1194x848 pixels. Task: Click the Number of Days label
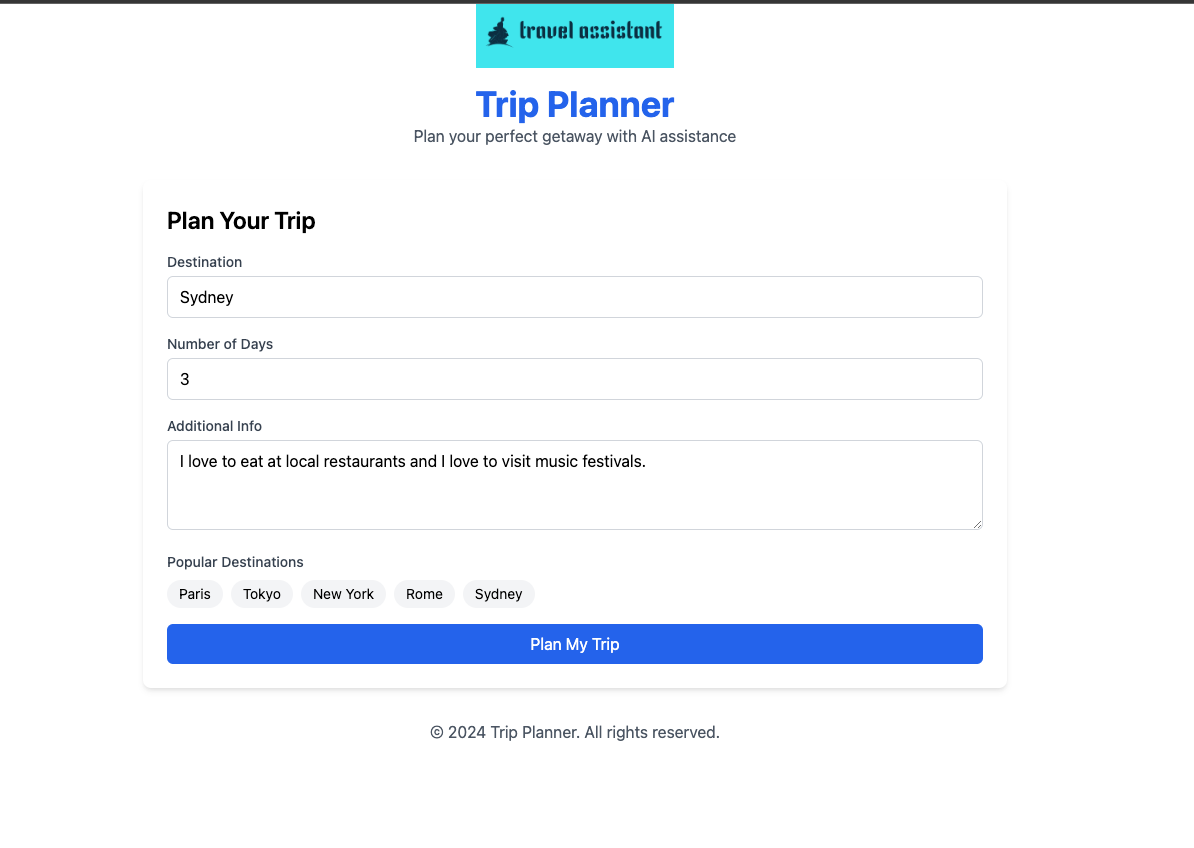220,344
